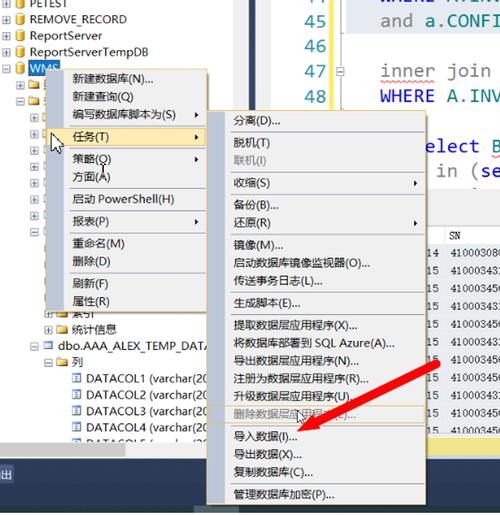Click the 统计信息 folder icon
500x515 pixels.
point(62,330)
